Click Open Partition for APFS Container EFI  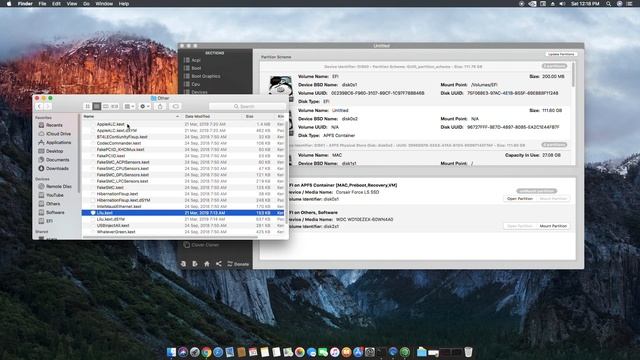click(520, 199)
